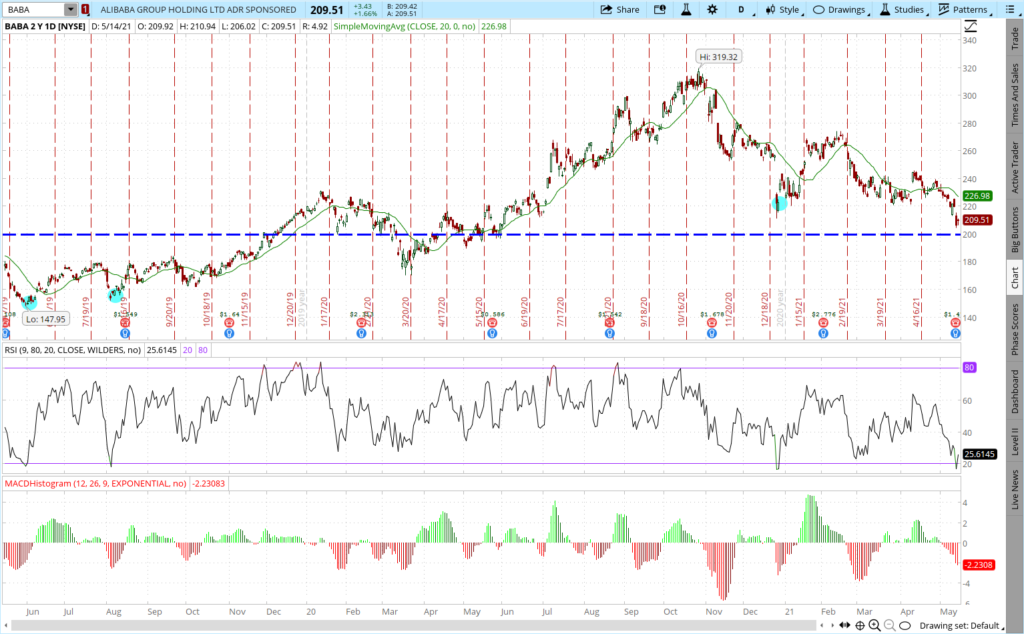Click the RSI study label
The width and height of the screenshot is (1024, 634).
tap(72, 351)
